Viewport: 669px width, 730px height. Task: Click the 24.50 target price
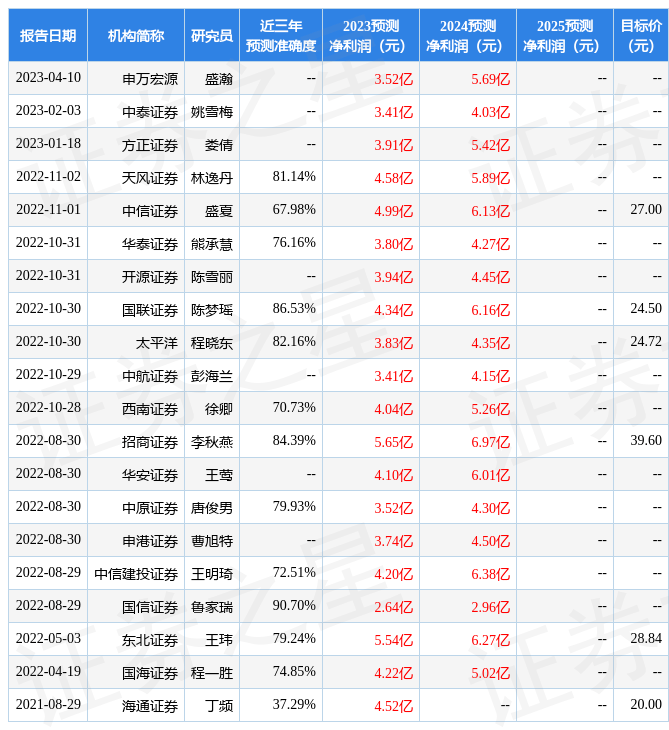point(646,309)
